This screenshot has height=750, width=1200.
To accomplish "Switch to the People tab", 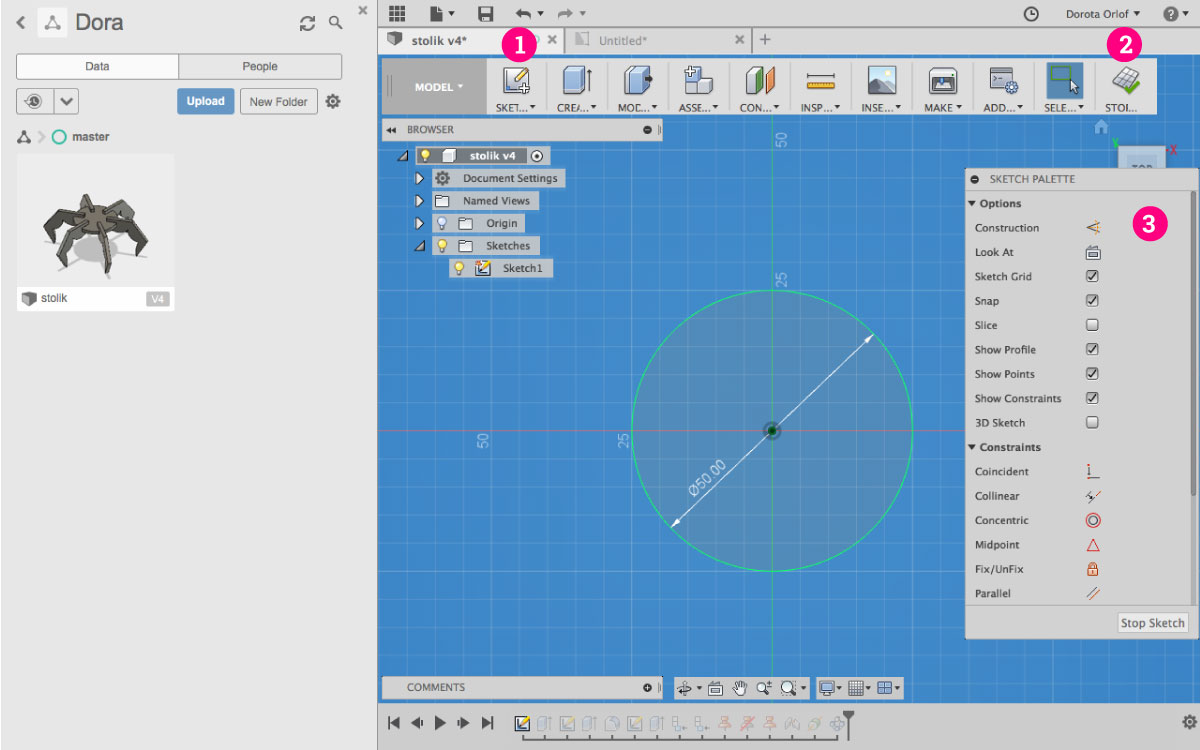I will tap(259, 66).
